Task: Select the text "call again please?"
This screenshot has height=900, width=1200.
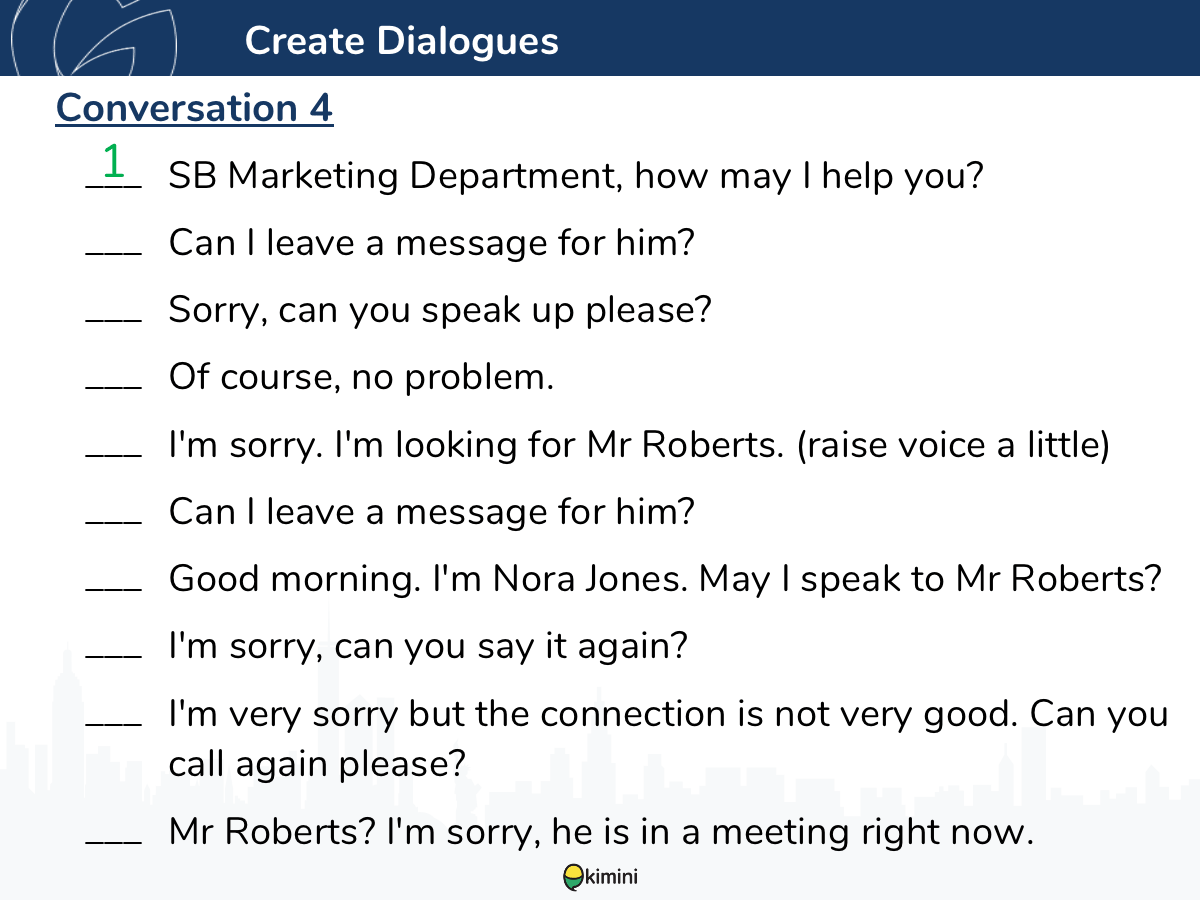Action: tap(318, 764)
